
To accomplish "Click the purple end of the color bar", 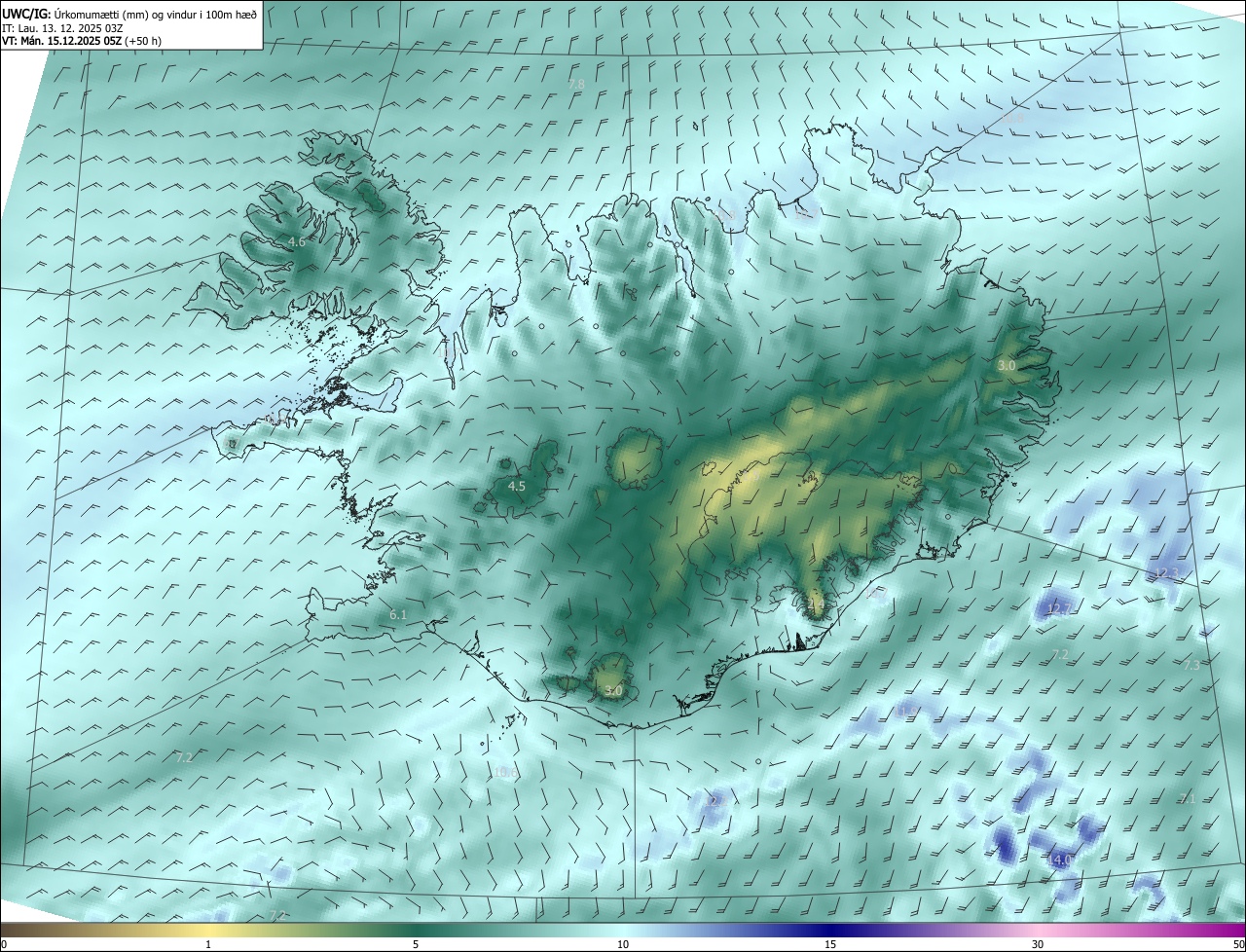I will [x=1227, y=930].
